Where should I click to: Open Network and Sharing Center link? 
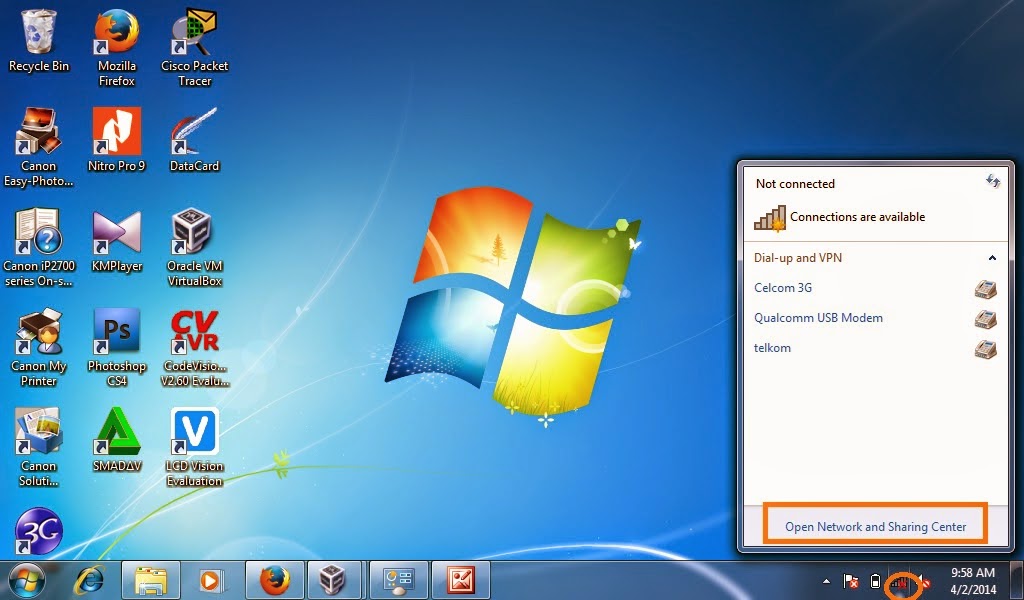coord(875,526)
